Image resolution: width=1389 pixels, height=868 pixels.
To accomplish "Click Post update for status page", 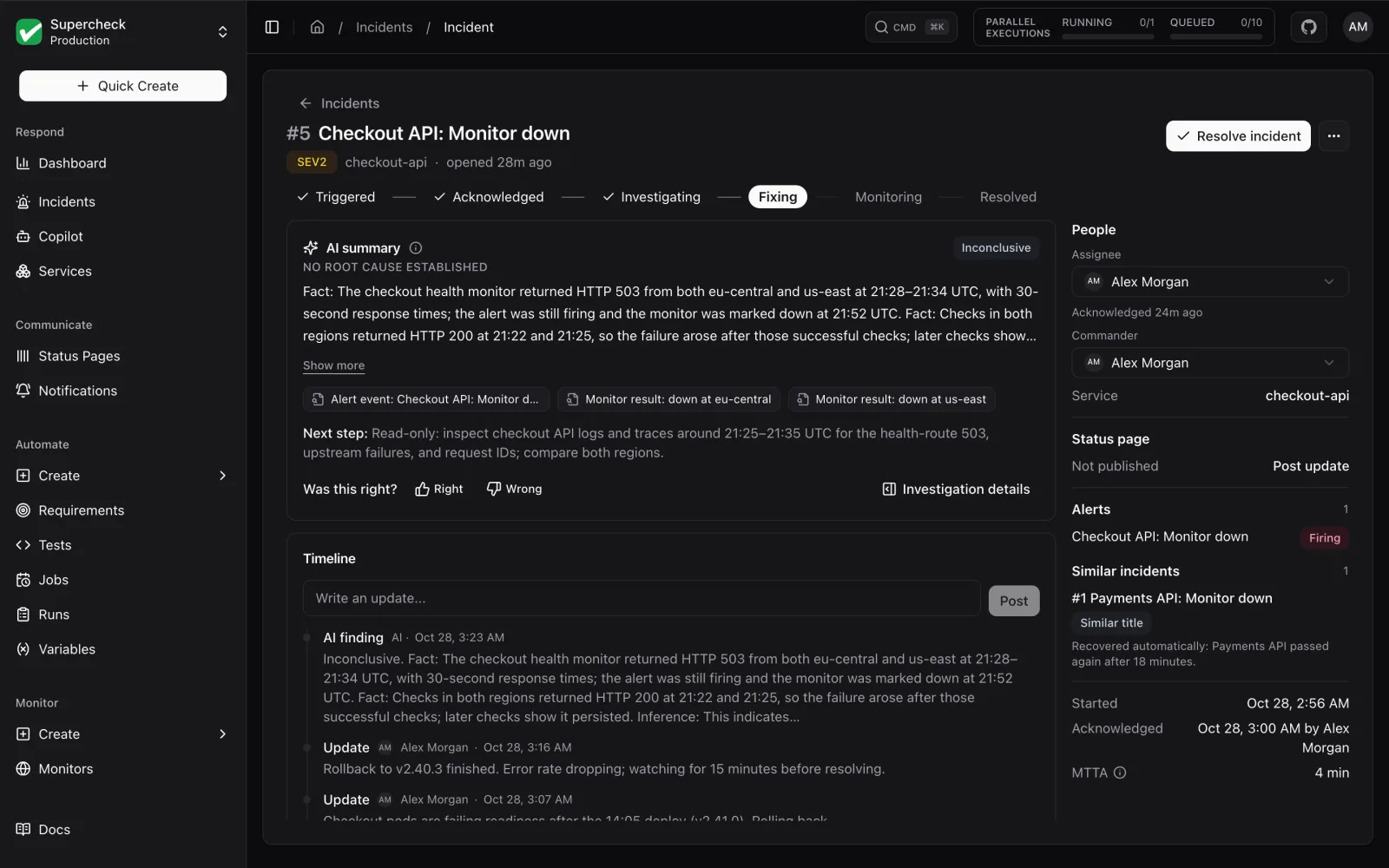I will (1311, 466).
